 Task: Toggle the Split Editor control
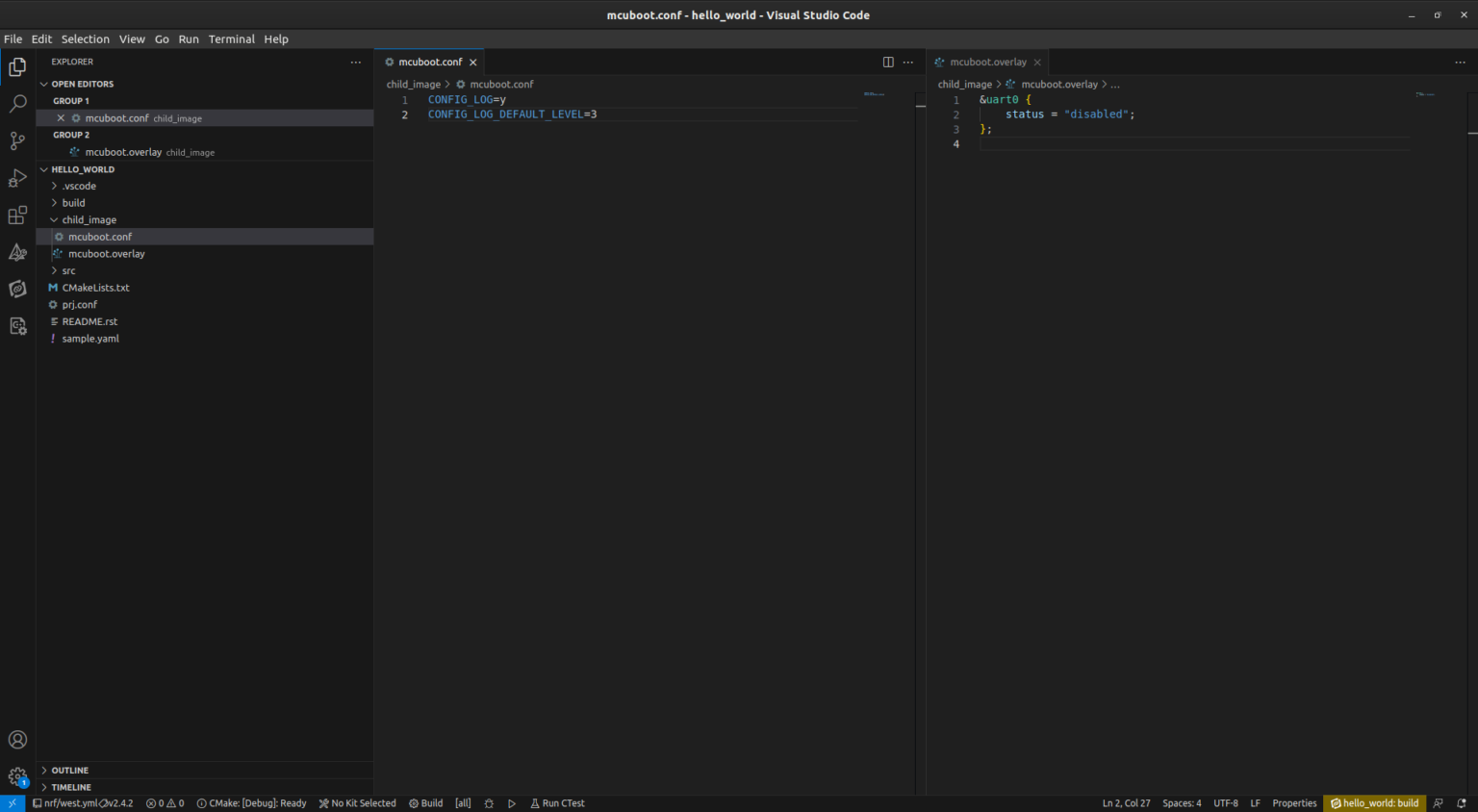(887, 62)
